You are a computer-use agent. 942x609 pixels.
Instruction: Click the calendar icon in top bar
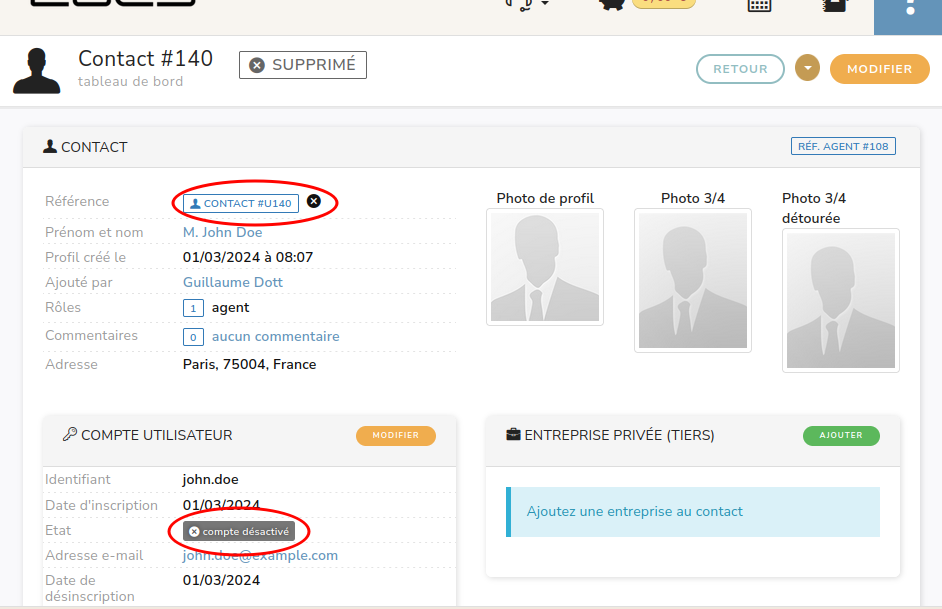coord(759,5)
